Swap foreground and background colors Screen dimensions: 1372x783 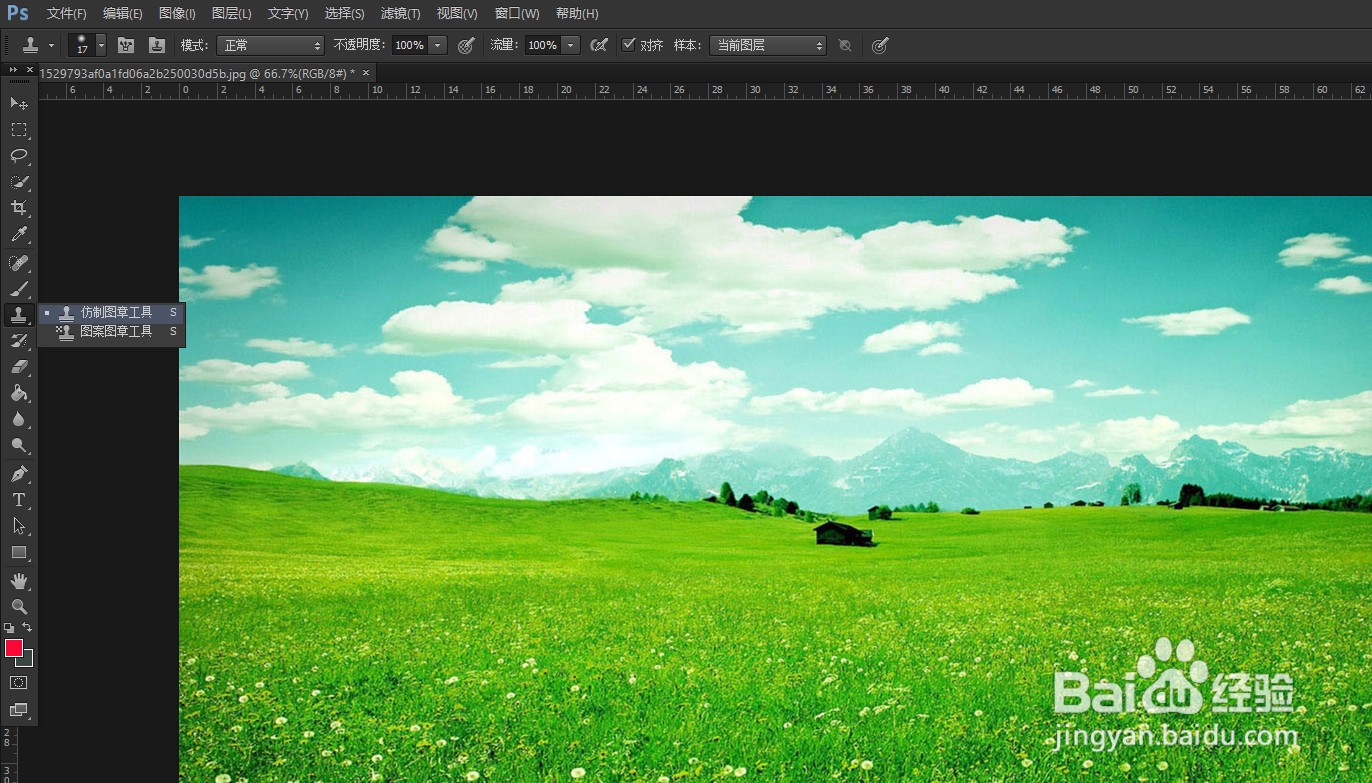(x=27, y=628)
